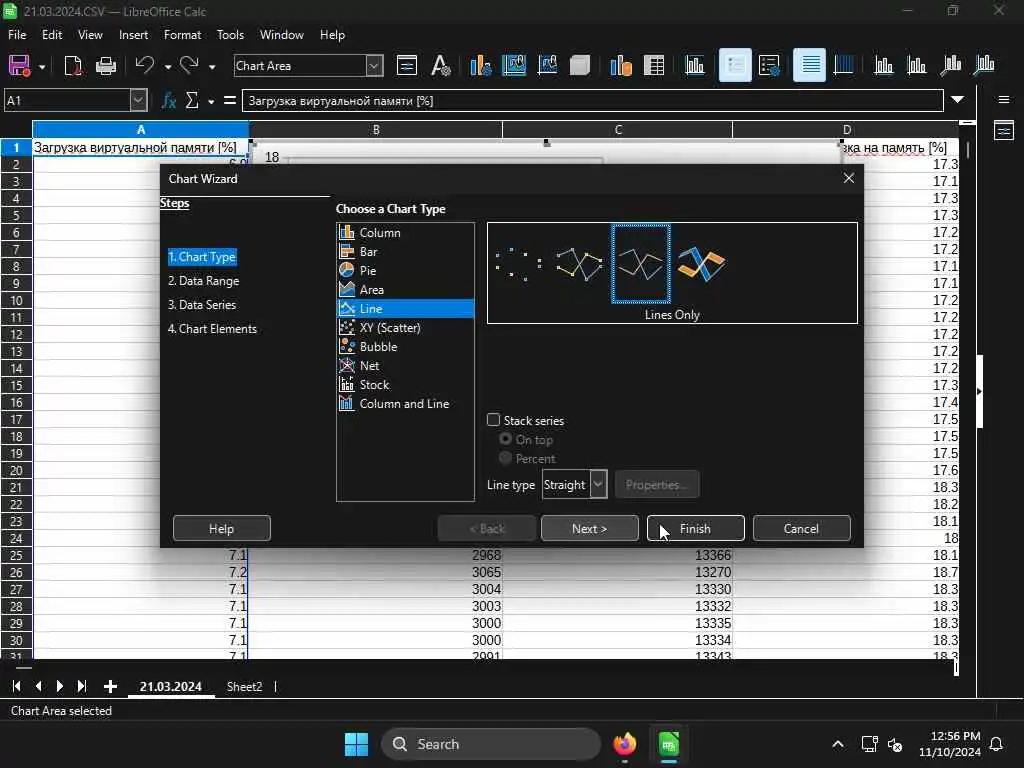Click the Chart Type icon in toolbar
The height and width of the screenshot is (768, 1024).
point(481,66)
